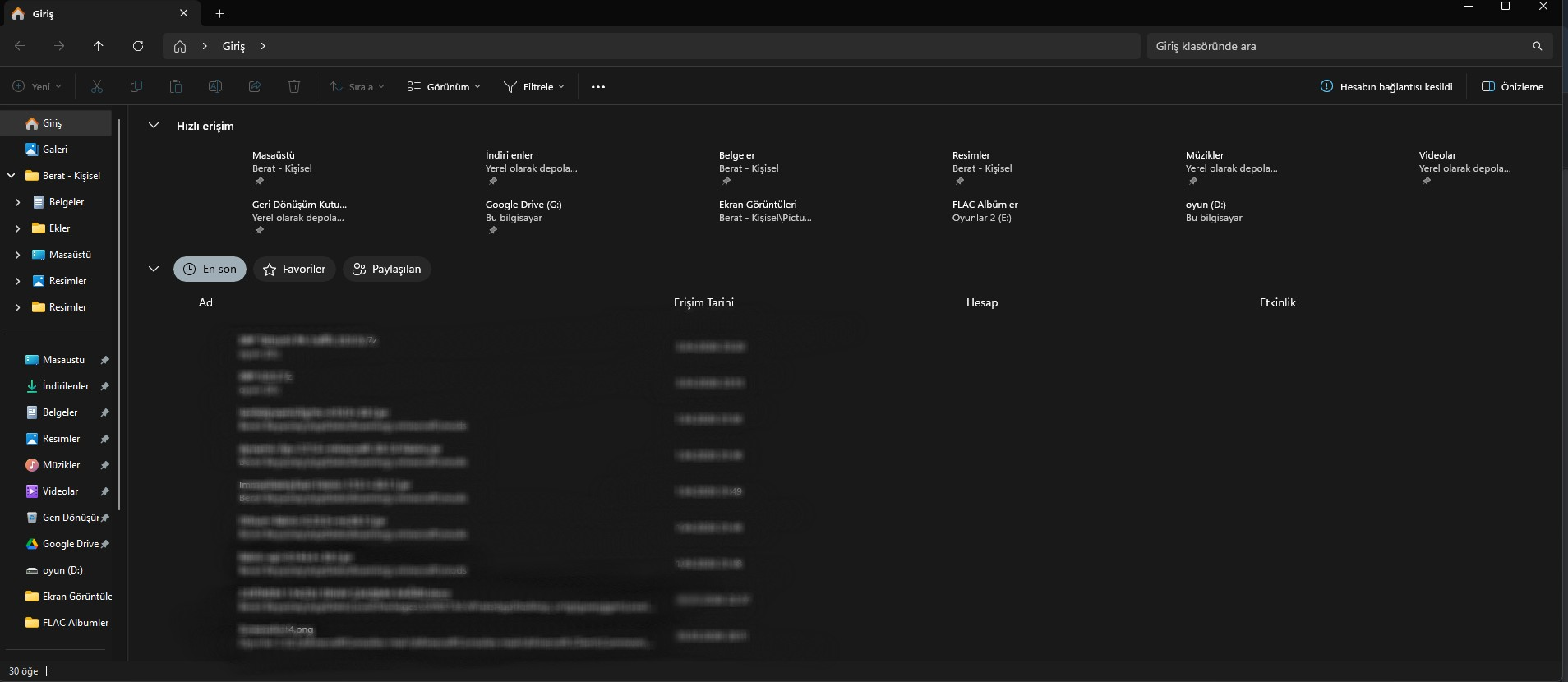Collapse the Berat - Kişisel tree node
The height and width of the screenshot is (682, 1568).
click(x=12, y=176)
